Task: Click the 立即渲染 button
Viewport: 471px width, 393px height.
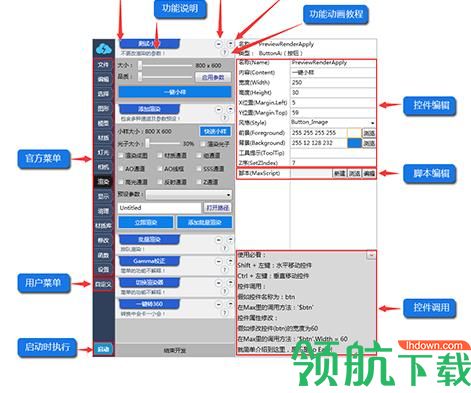Action: tap(146, 222)
